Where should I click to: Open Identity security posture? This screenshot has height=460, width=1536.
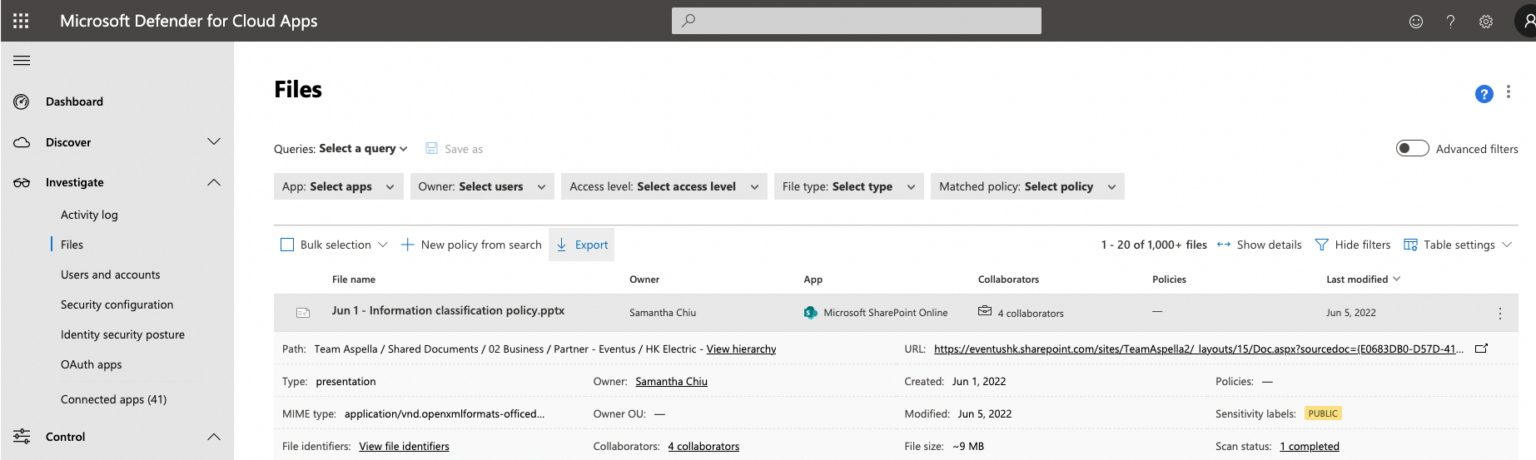click(122, 335)
